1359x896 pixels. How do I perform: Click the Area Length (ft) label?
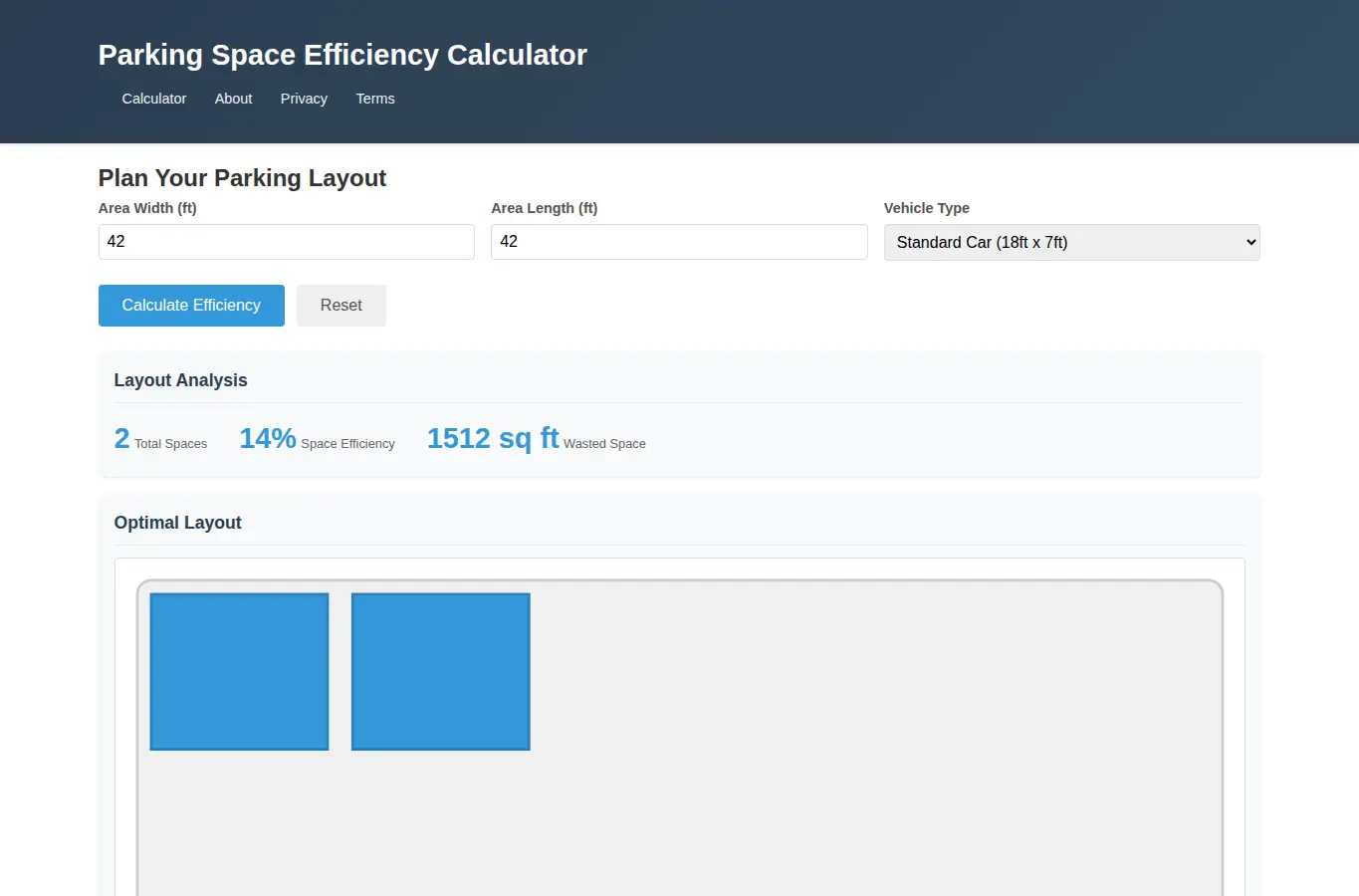[545, 208]
